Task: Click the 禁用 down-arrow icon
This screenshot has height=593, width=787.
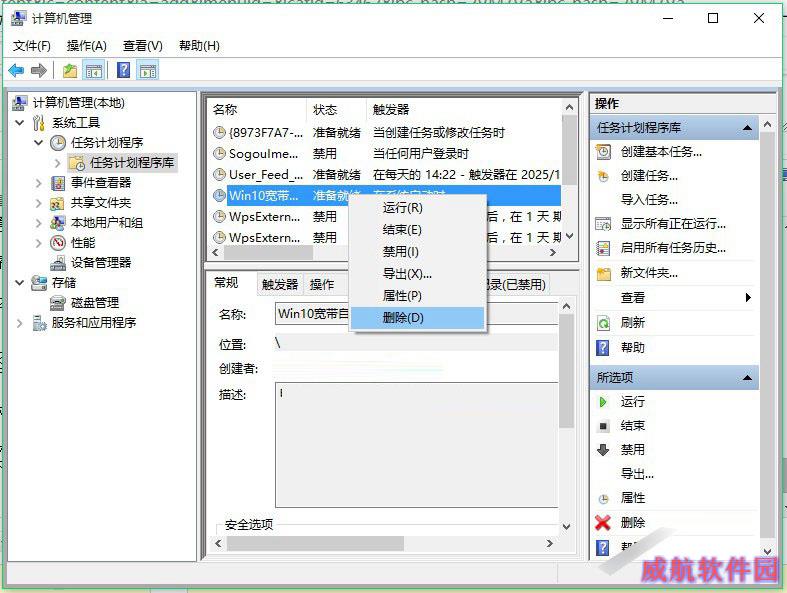Action: click(603, 450)
